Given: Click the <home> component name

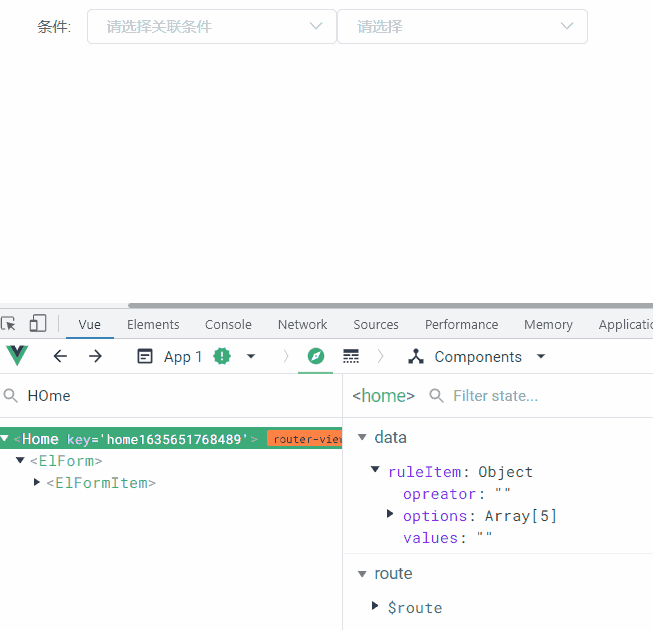Looking at the screenshot, I should pyautogui.click(x=384, y=396).
